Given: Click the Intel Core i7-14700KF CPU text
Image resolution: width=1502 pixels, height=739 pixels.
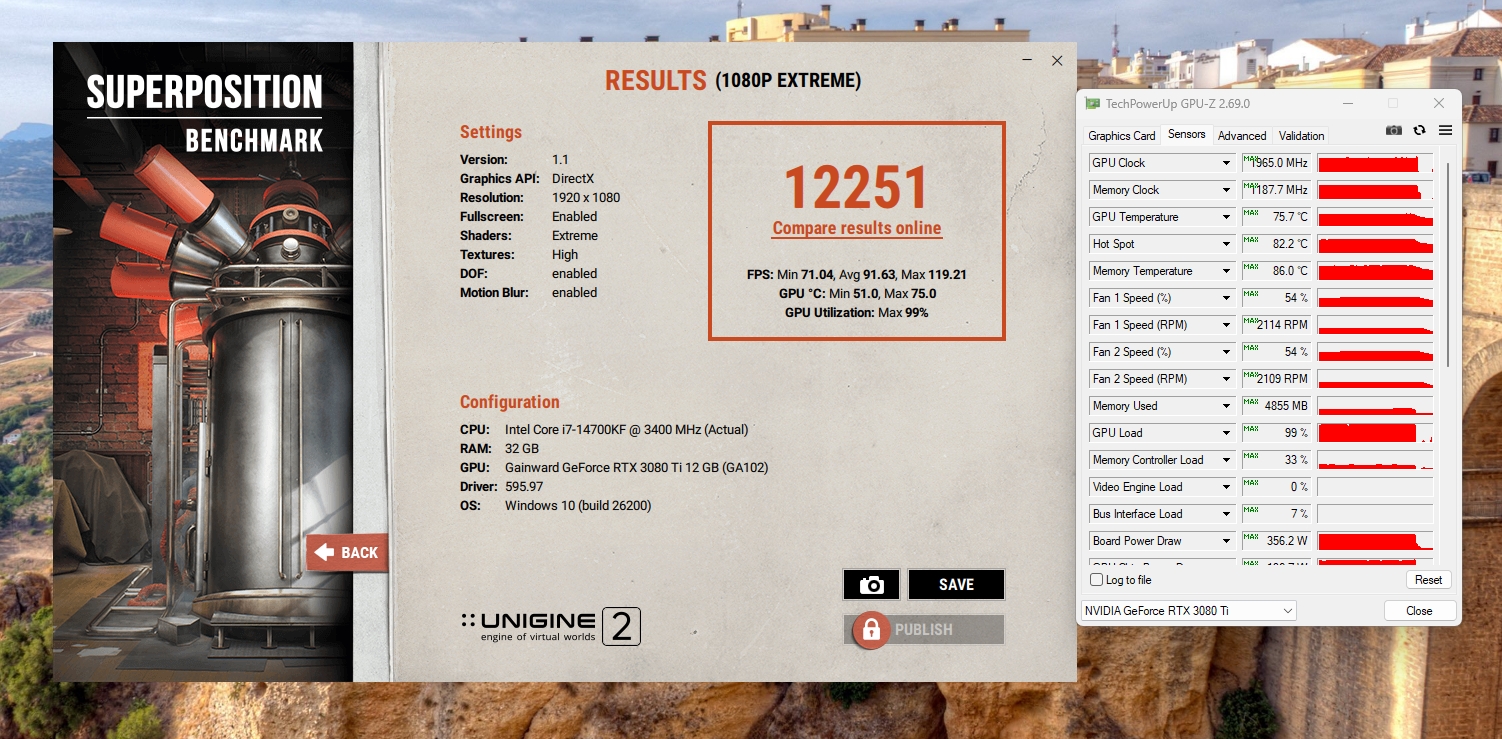Looking at the screenshot, I should 627,430.
